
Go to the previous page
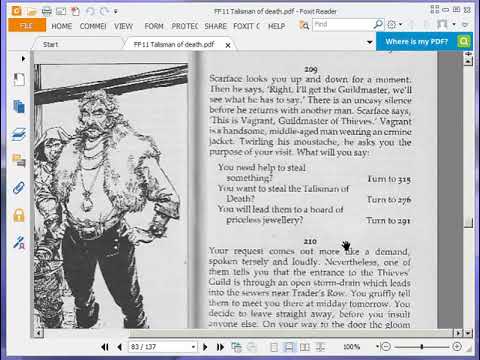(119, 347)
